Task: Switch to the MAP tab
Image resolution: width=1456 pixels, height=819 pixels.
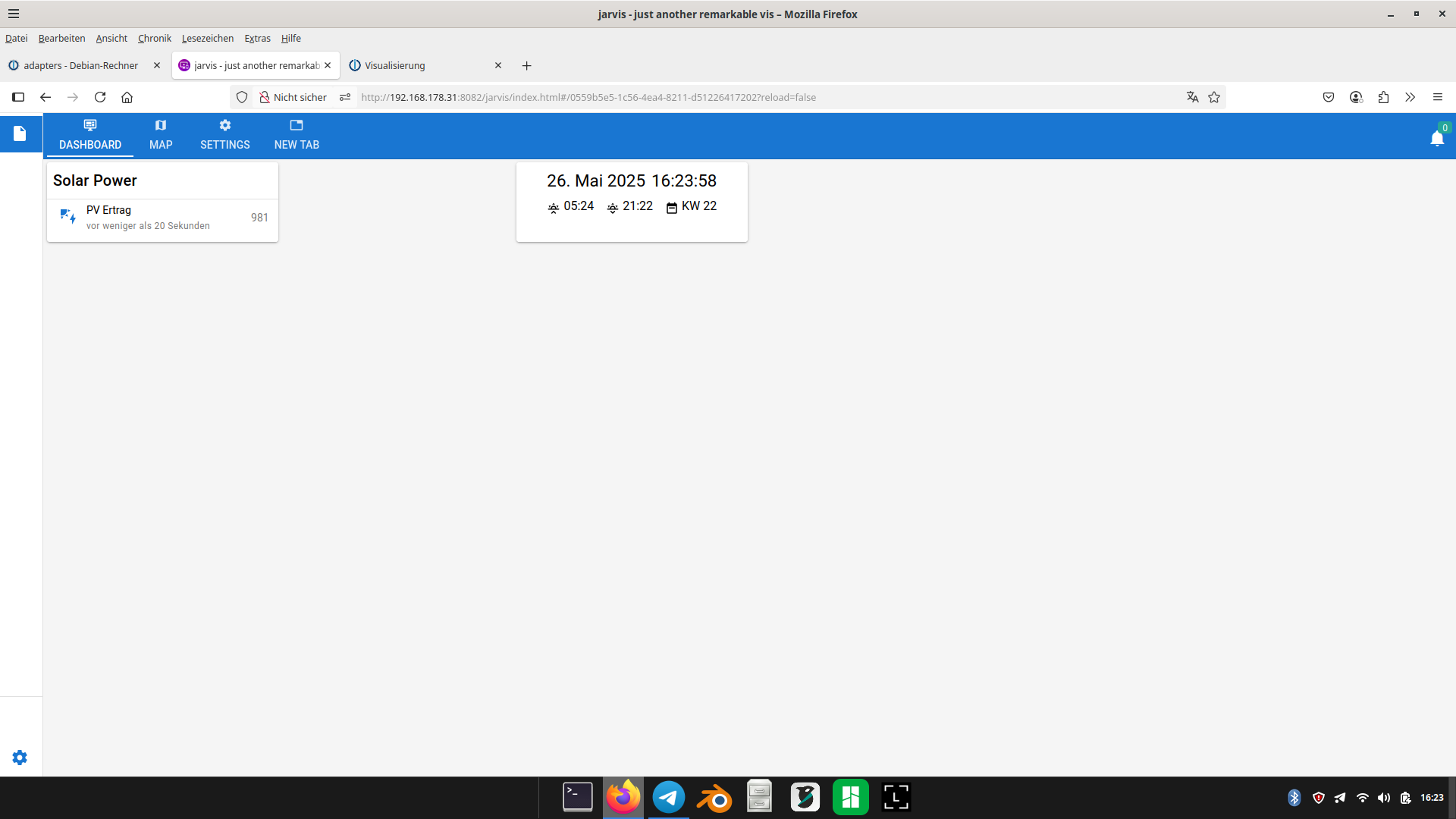Action: (x=161, y=135)
